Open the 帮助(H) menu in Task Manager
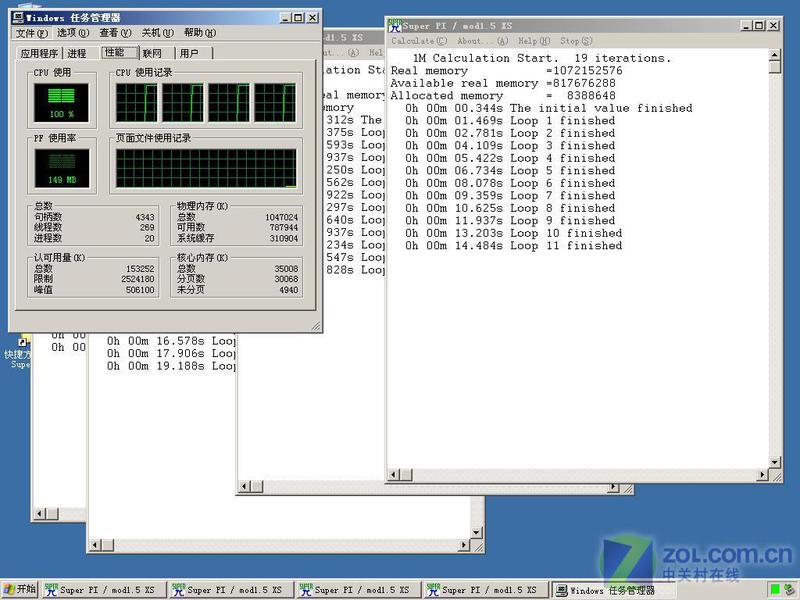 [199, 33]
